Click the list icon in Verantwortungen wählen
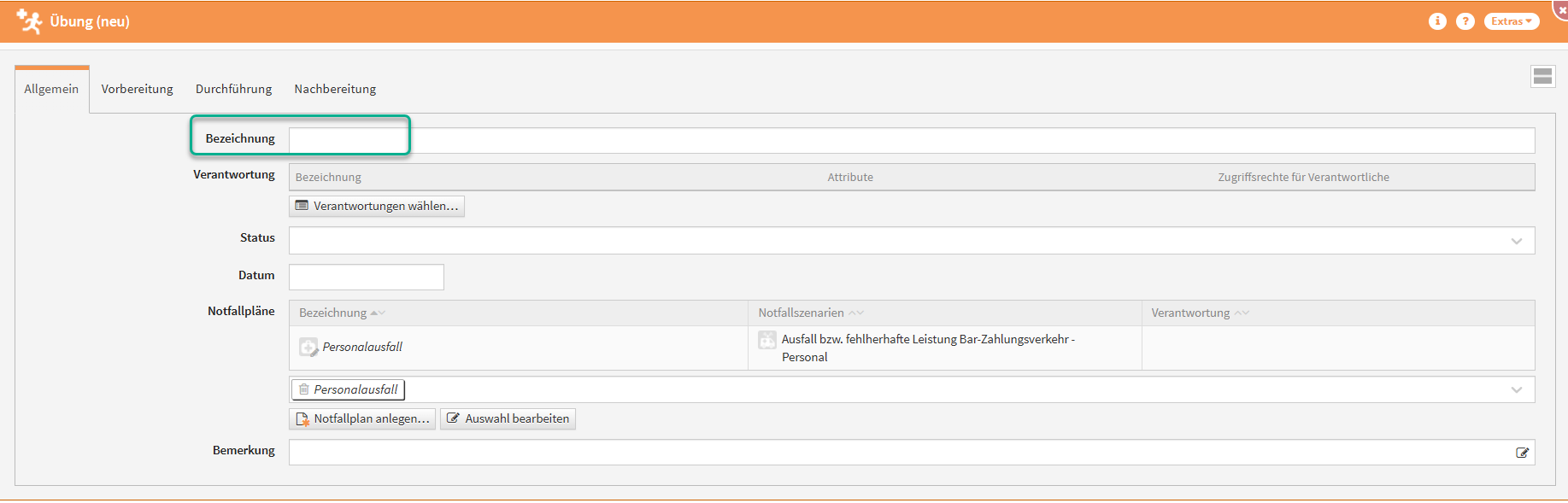1568x503 pixels. coord(302,206)
